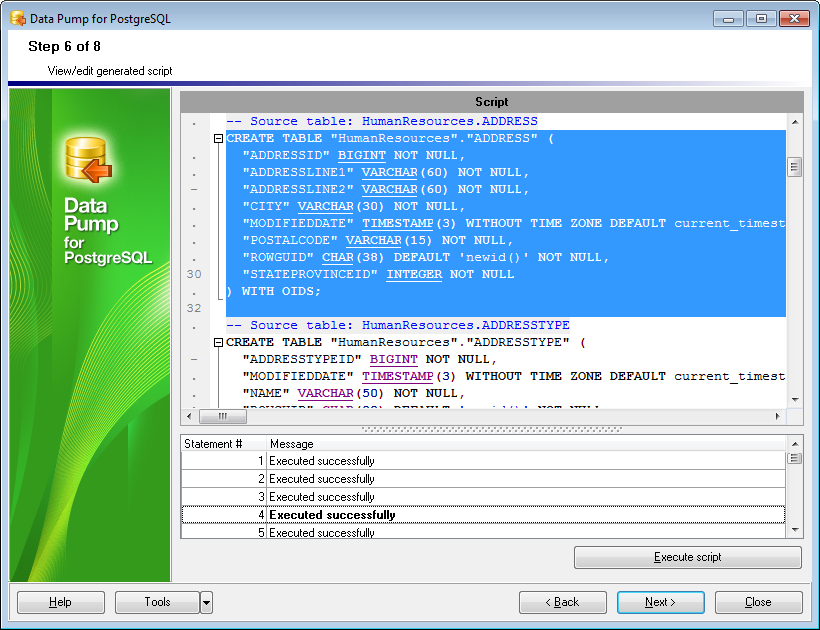Open the Tools dropdown arrow
Screen dimensions: 820x630
(x=207, y=602)
